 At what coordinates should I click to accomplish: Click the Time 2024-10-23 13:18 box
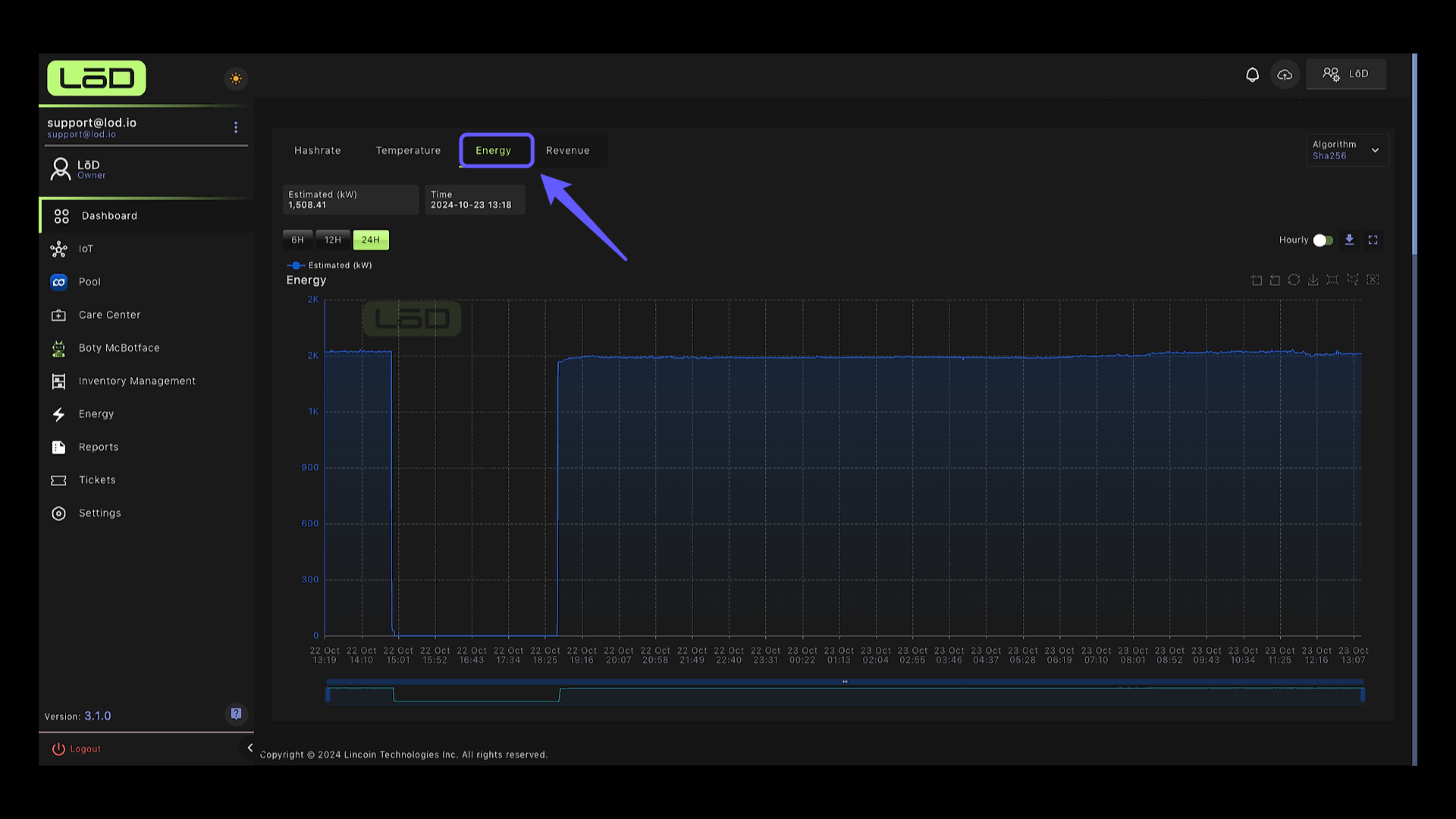(475, 200)
